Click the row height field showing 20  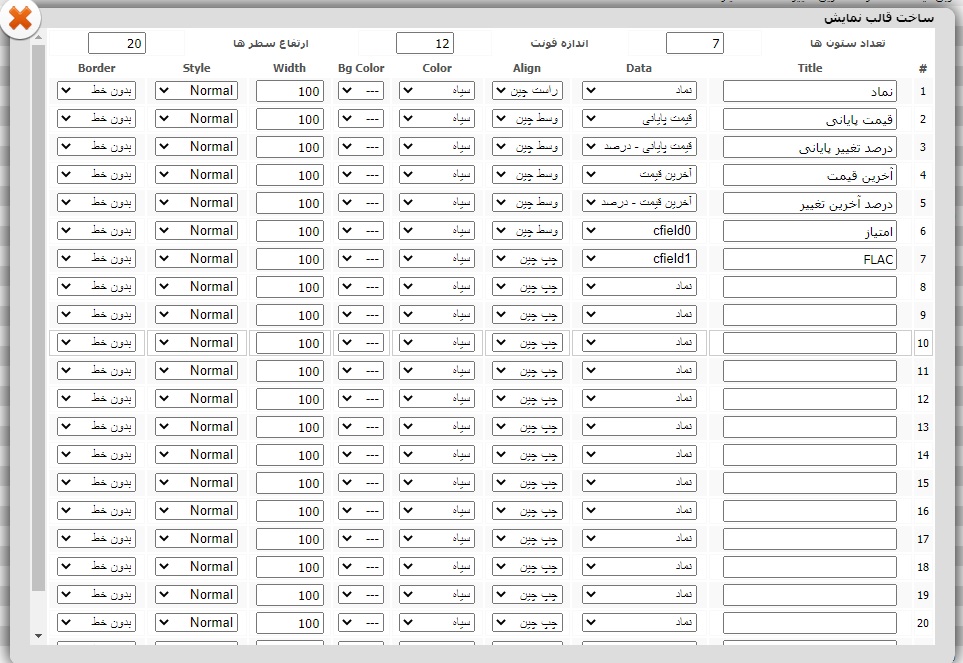[x=117, y=43]
